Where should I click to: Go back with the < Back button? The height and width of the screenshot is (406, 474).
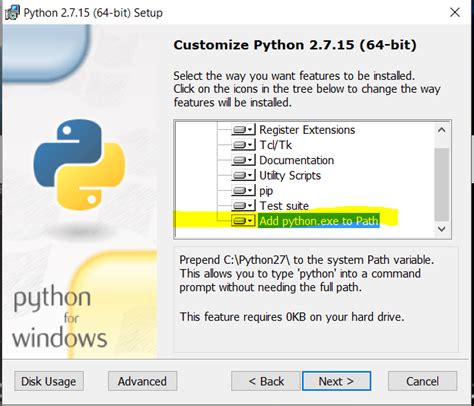[266, 381]
